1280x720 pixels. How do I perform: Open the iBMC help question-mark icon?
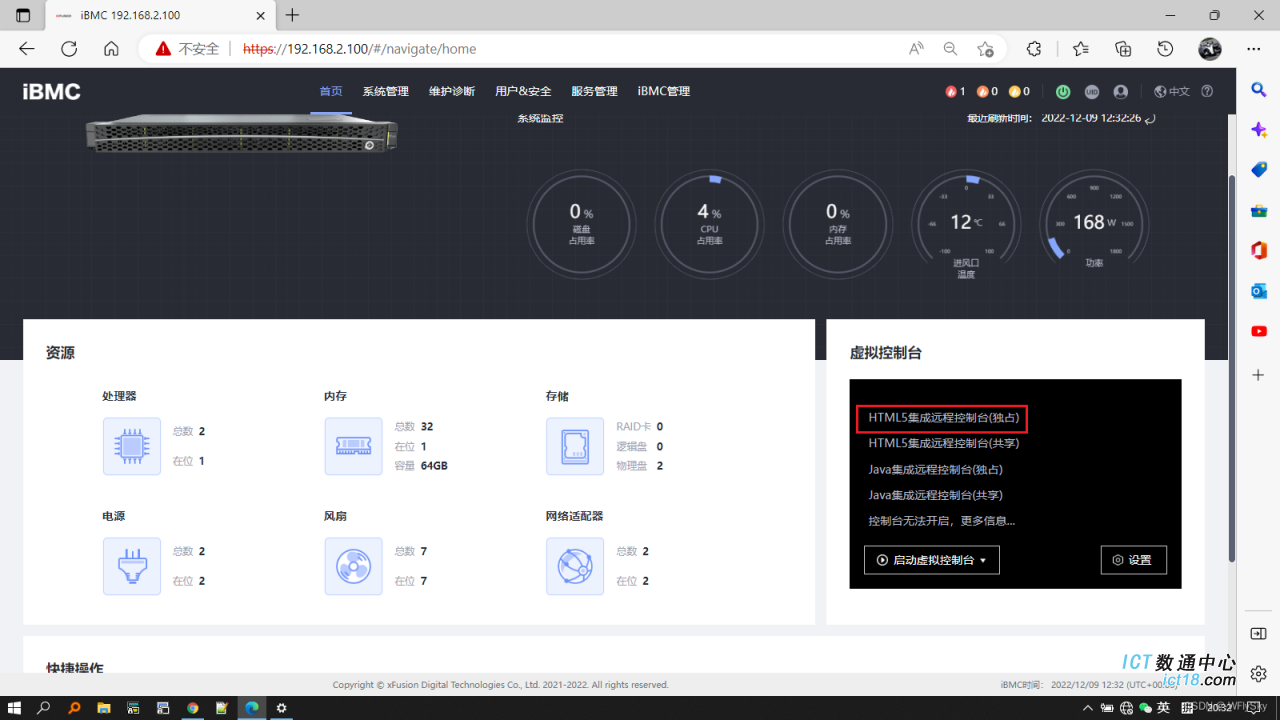point(1207,91)
